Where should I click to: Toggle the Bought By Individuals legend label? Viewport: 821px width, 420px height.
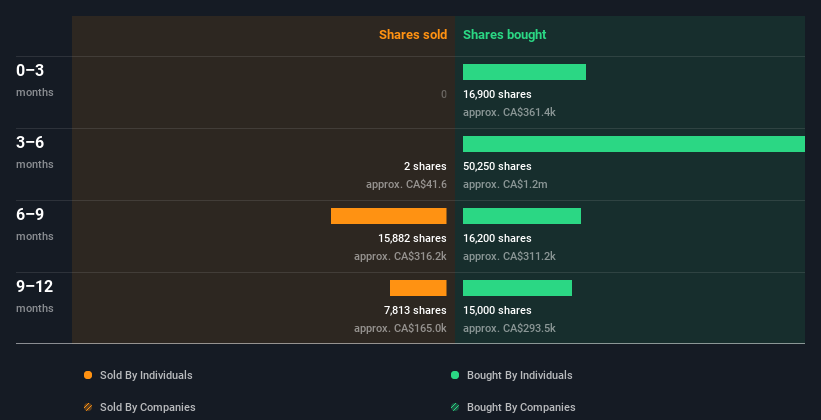pyautogui.click(x=519, y=375)
